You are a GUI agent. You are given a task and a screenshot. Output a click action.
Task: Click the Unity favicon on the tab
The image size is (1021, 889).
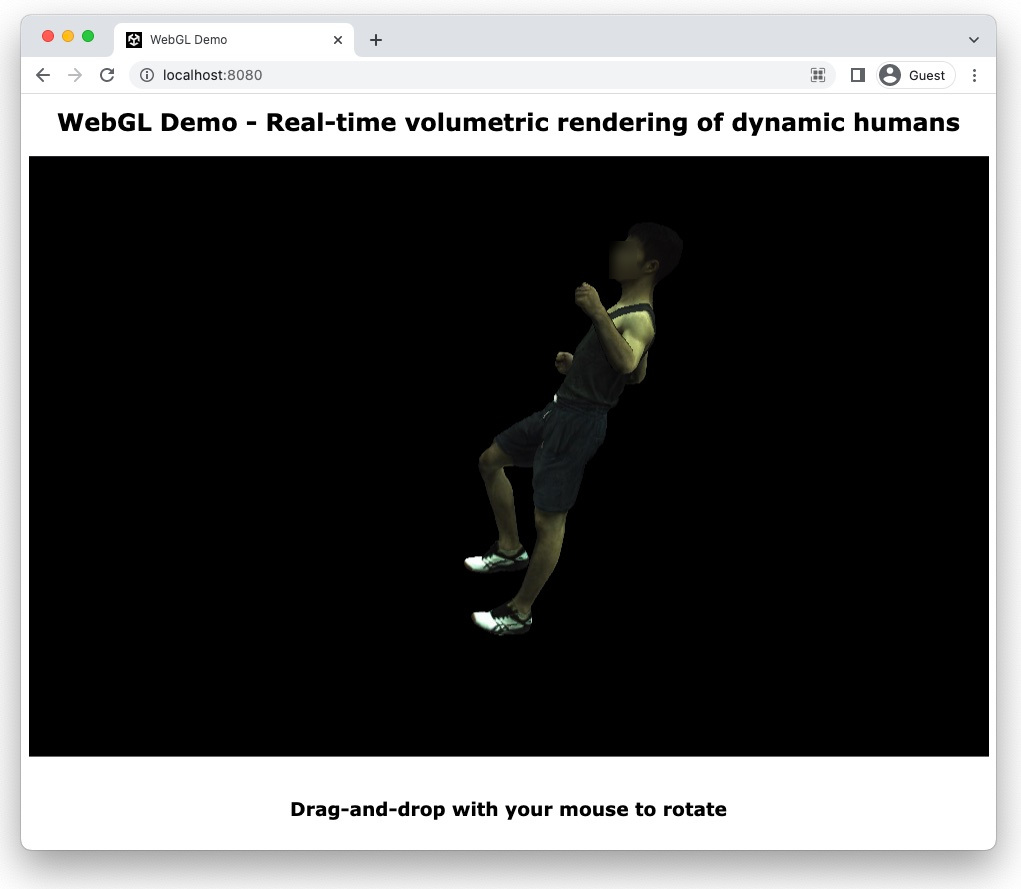[134, 40]
